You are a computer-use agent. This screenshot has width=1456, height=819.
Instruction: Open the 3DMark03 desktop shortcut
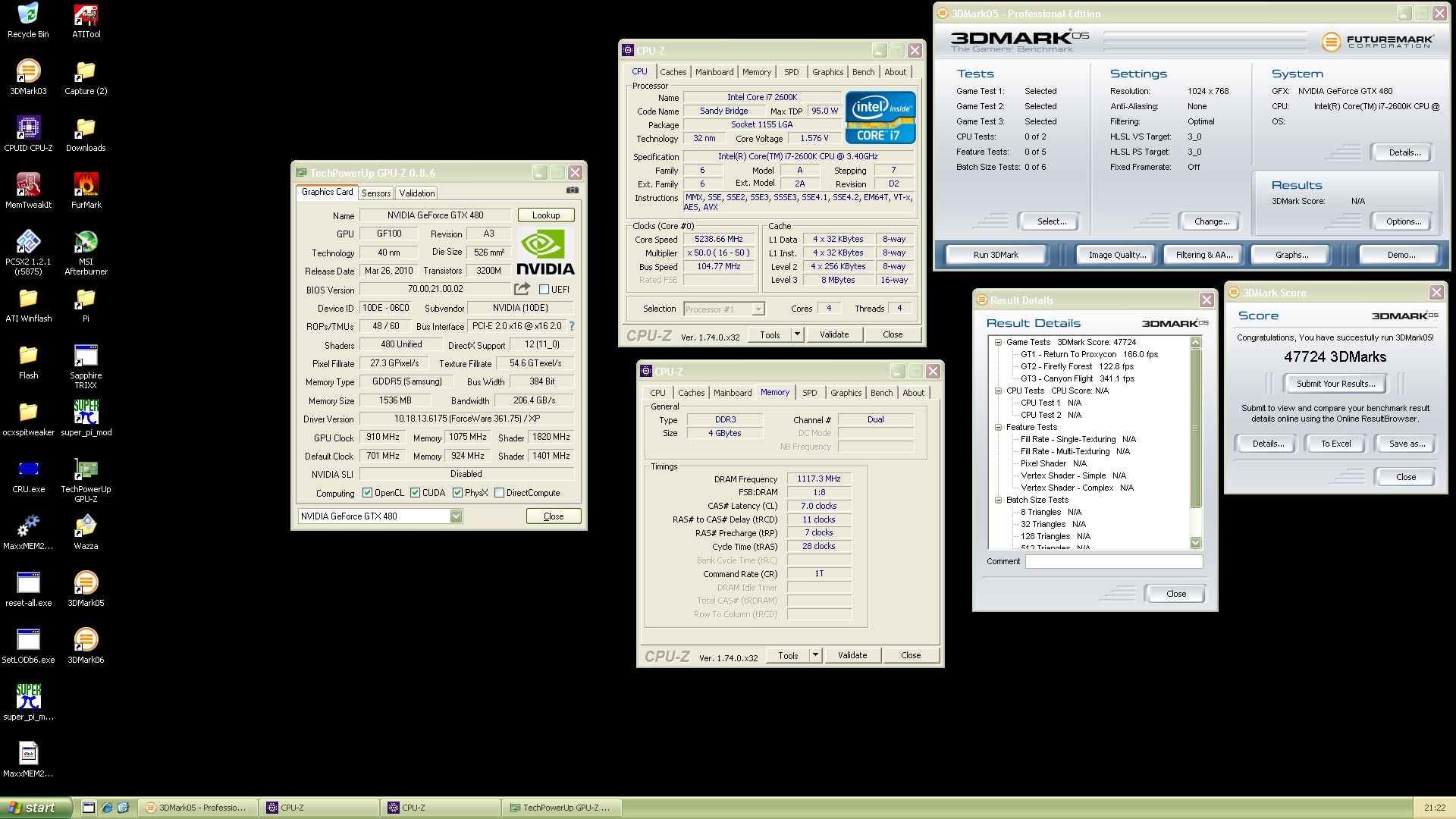pyautogui.click(x=28, y=77)
